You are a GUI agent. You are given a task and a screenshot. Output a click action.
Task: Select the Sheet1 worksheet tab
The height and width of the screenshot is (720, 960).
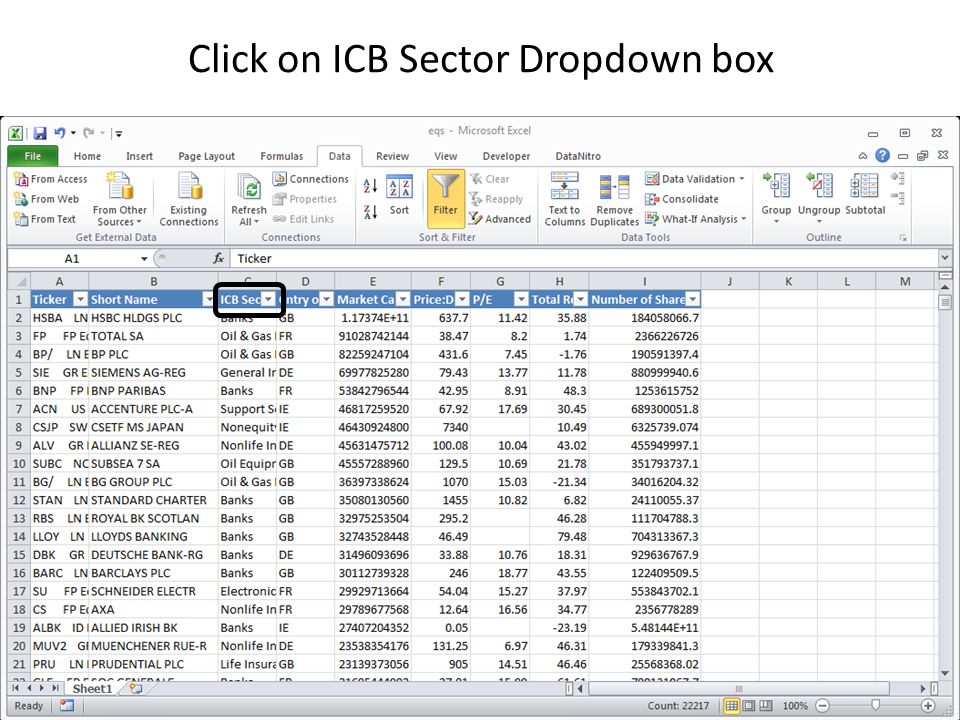[x=92, y=689]
